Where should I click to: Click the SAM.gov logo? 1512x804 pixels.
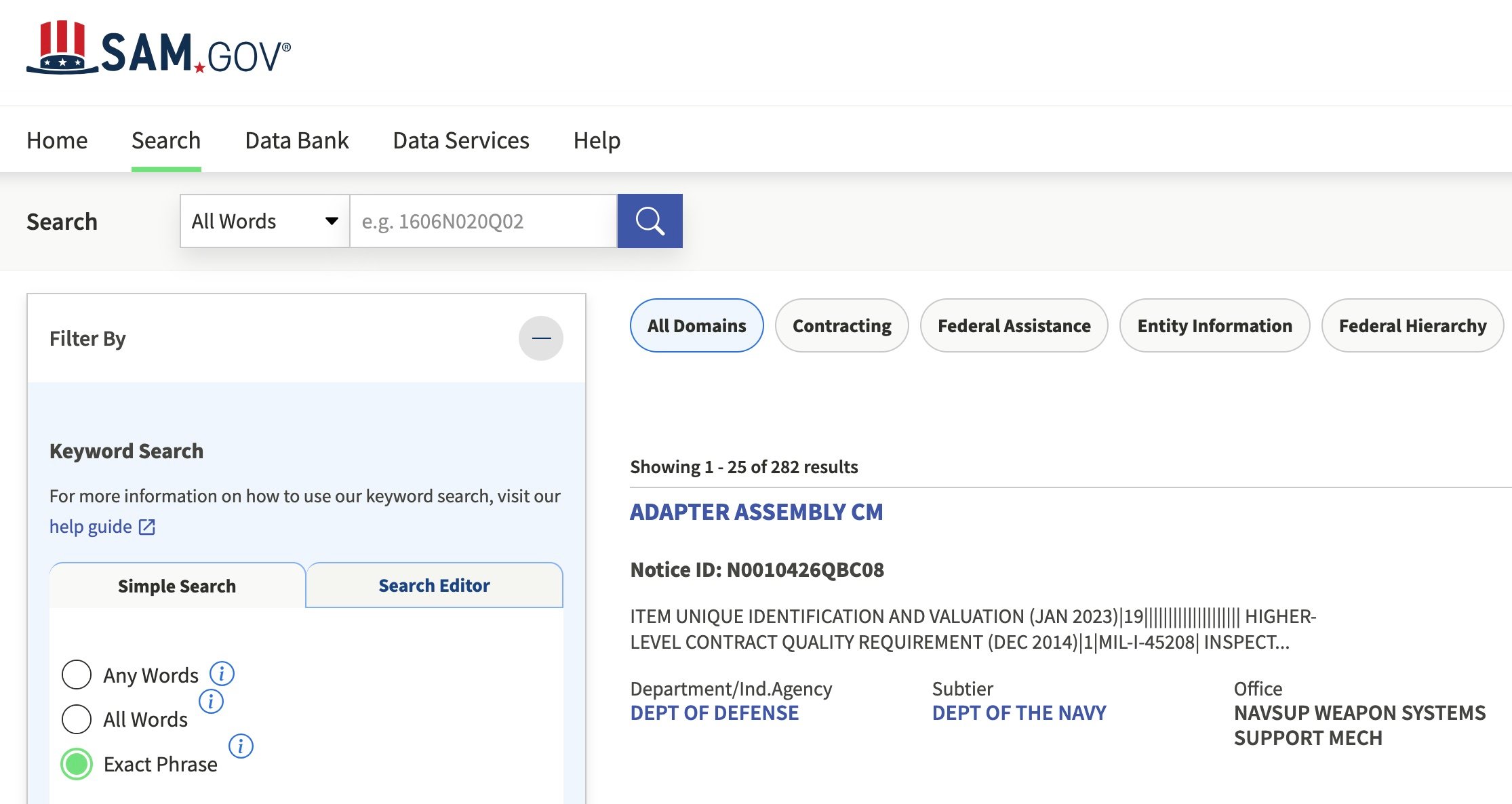click(x=159, y=49)
